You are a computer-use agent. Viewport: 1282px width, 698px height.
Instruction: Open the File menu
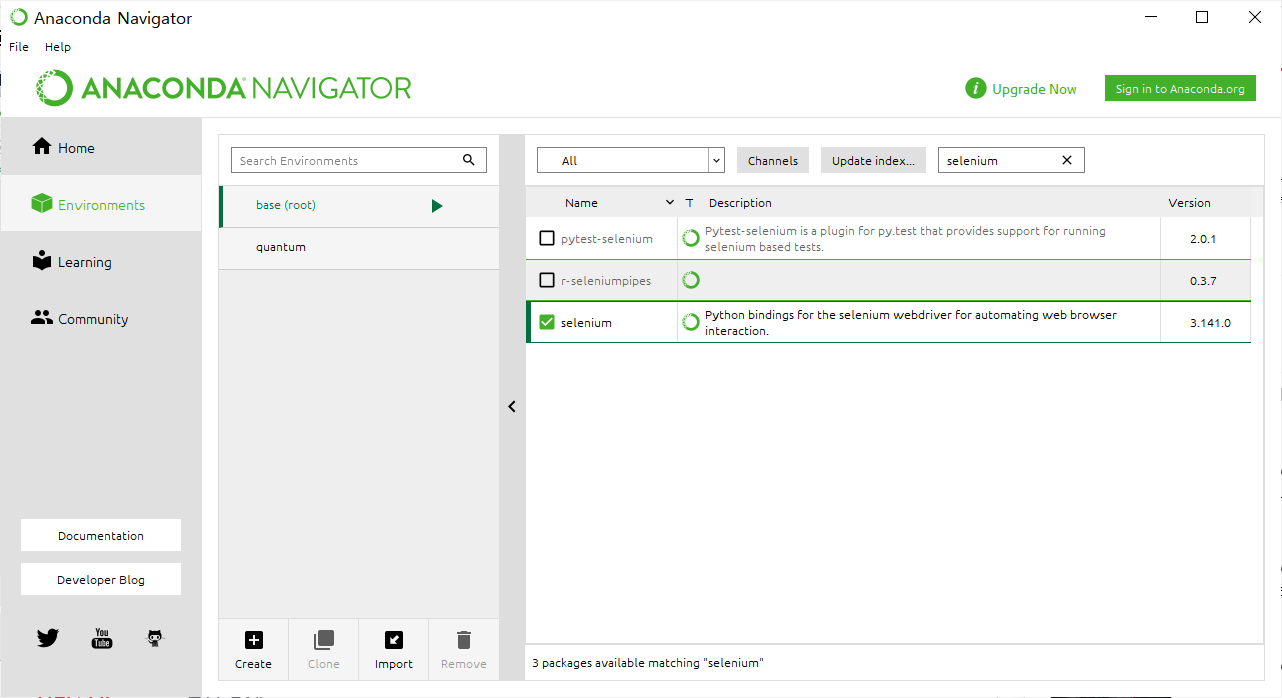point(19,47)
